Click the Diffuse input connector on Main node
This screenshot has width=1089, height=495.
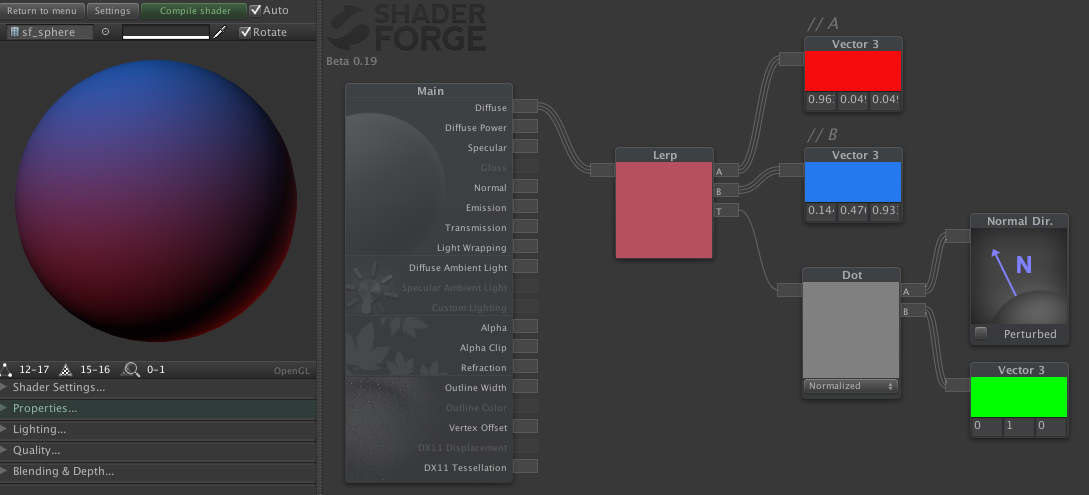[525, 108]
